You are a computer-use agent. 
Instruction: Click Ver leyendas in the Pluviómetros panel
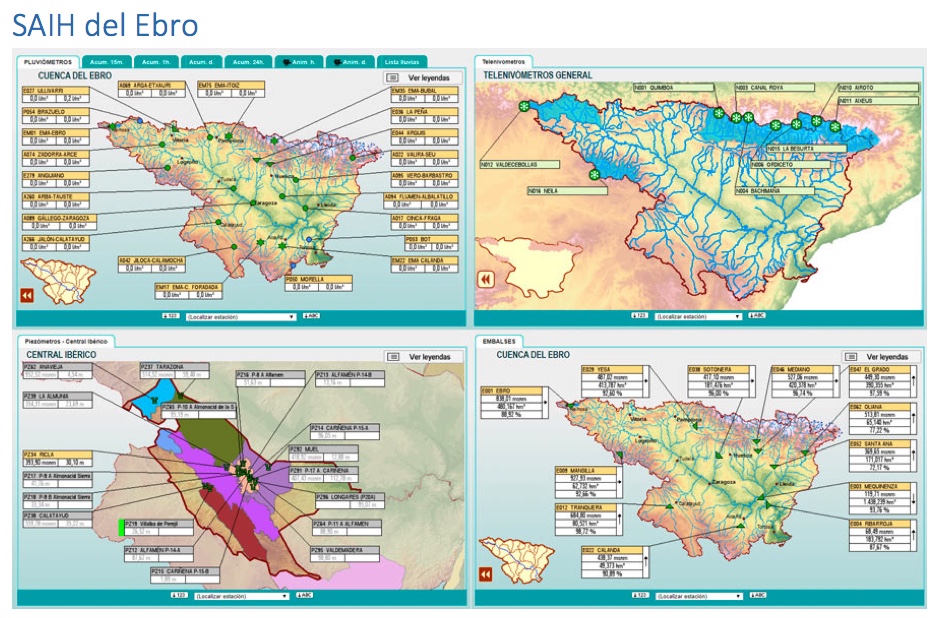click(x=424, y=78)
